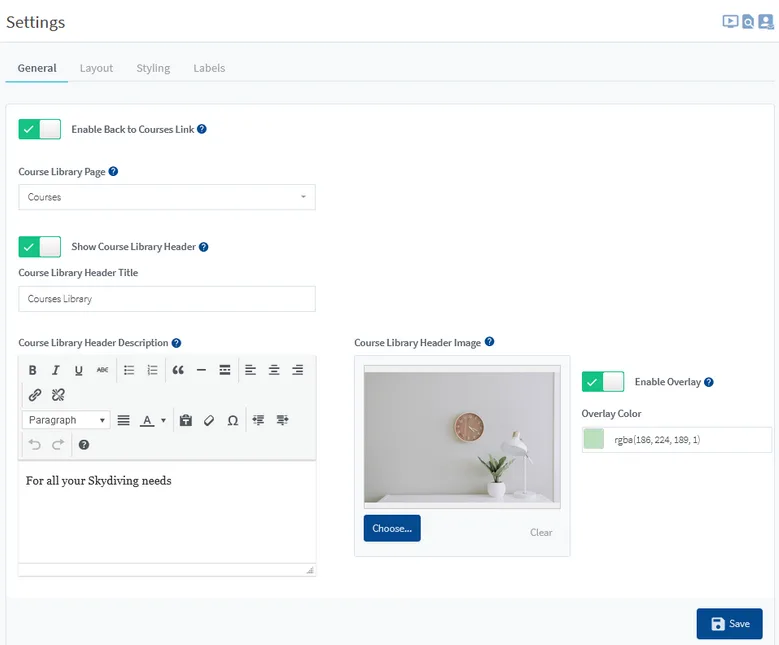Insert link with chain icon
779x645 pixels.
click(35, 395)
